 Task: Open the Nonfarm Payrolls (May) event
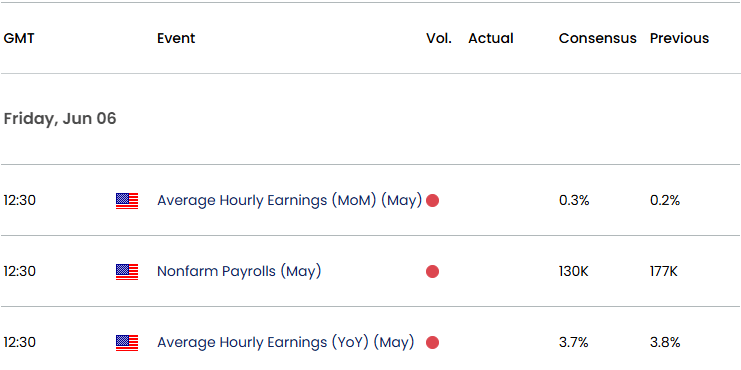pos(239,272)
